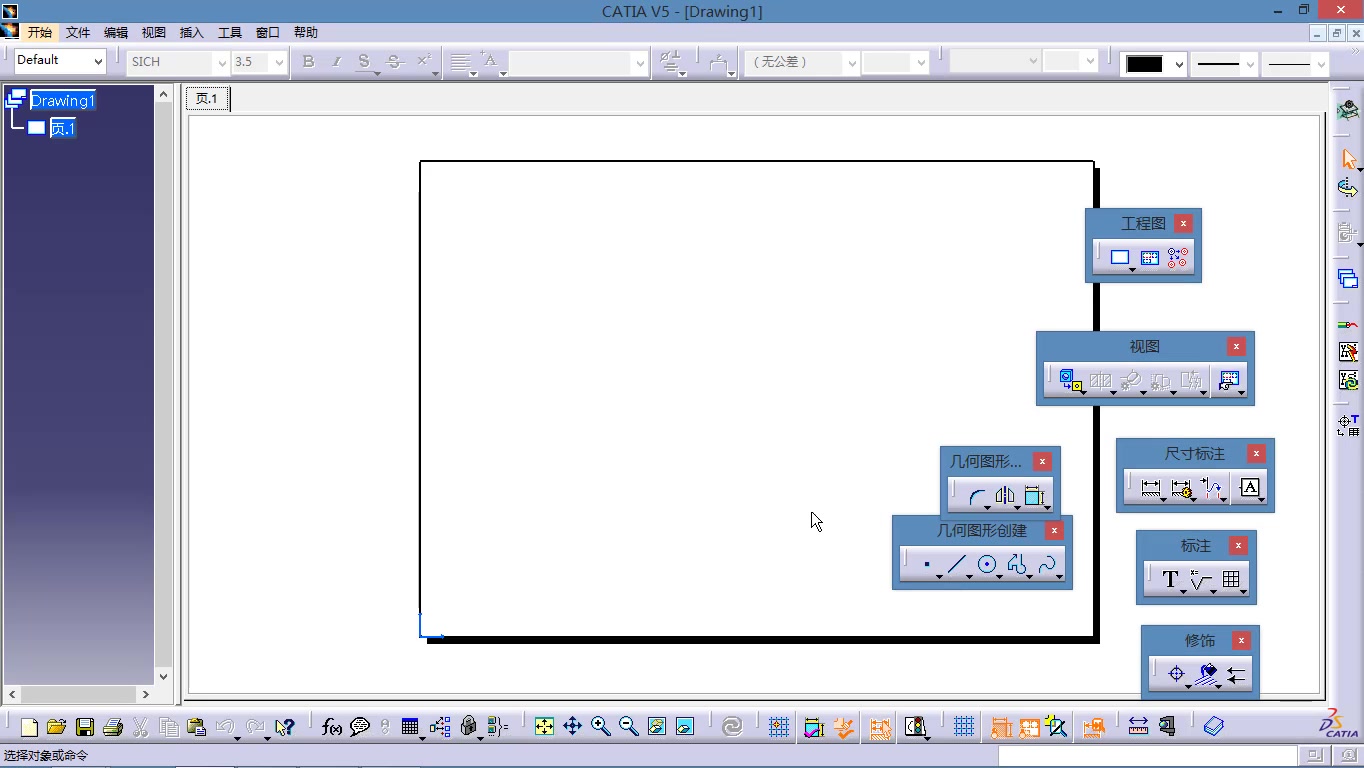Click the Zoom In magnifier icon
1364x768 pixels.
point(600,727)
